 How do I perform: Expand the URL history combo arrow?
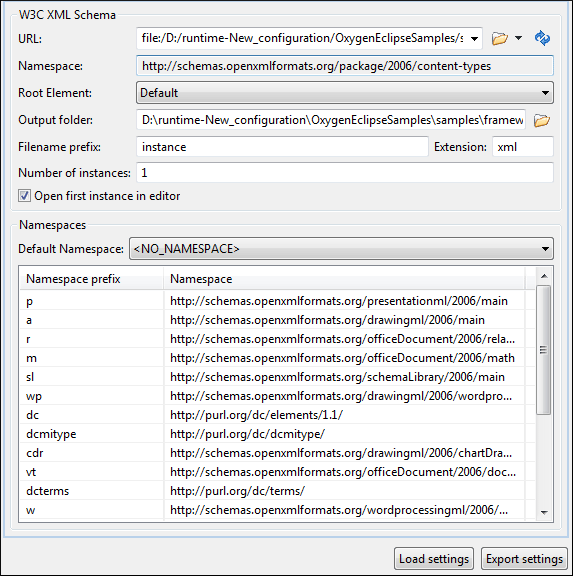tap(474, 38)
